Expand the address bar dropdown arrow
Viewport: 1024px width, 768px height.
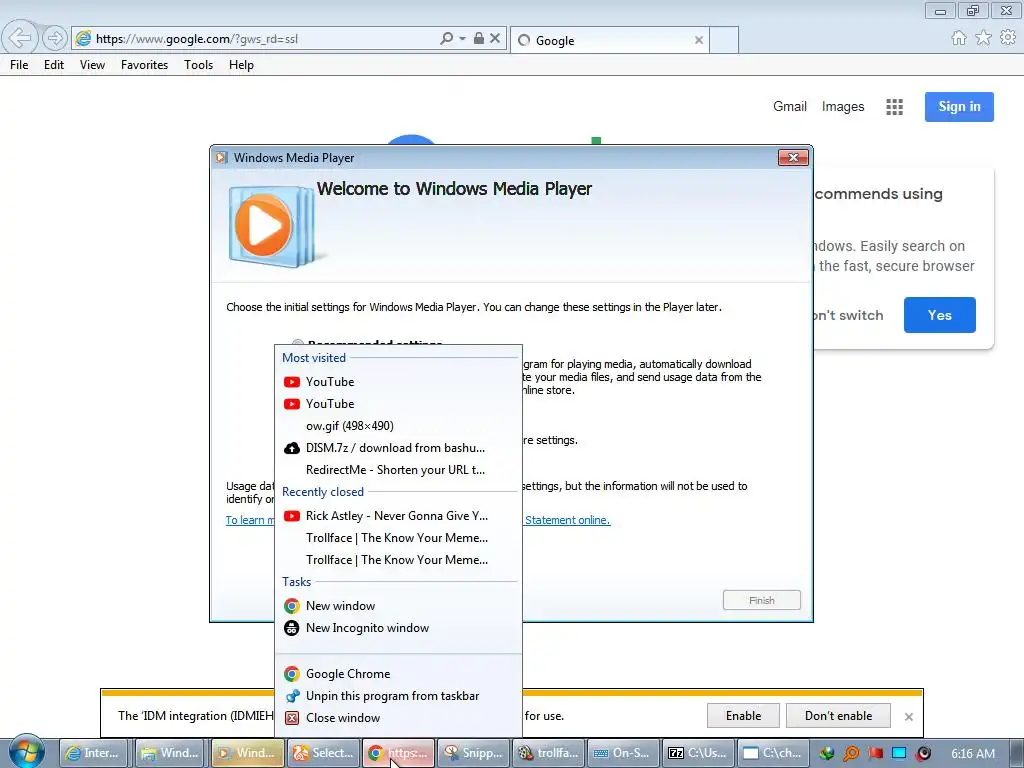pos(462,39)
